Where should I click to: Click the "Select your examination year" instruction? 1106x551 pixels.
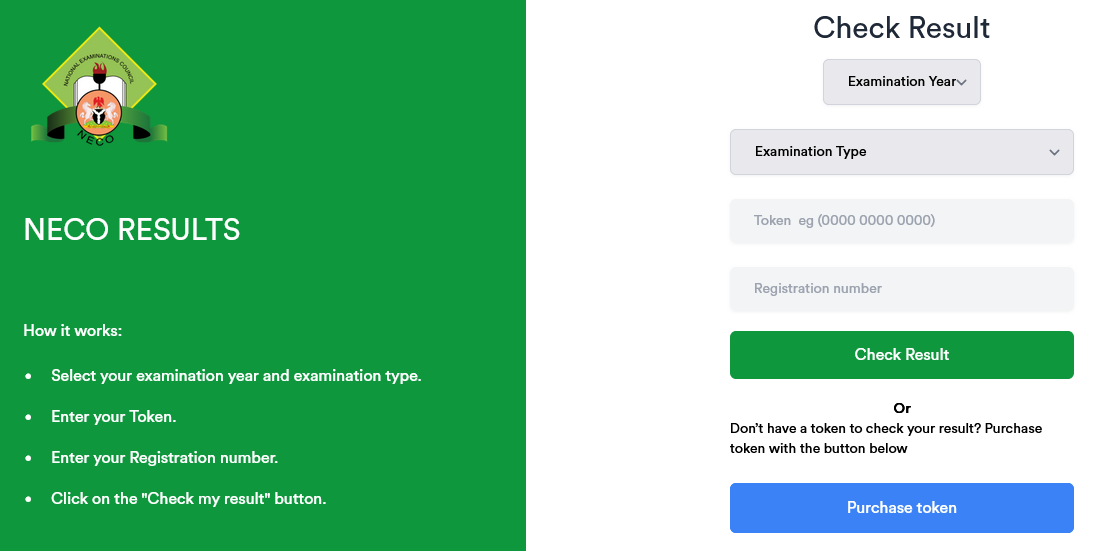[236, 376]
